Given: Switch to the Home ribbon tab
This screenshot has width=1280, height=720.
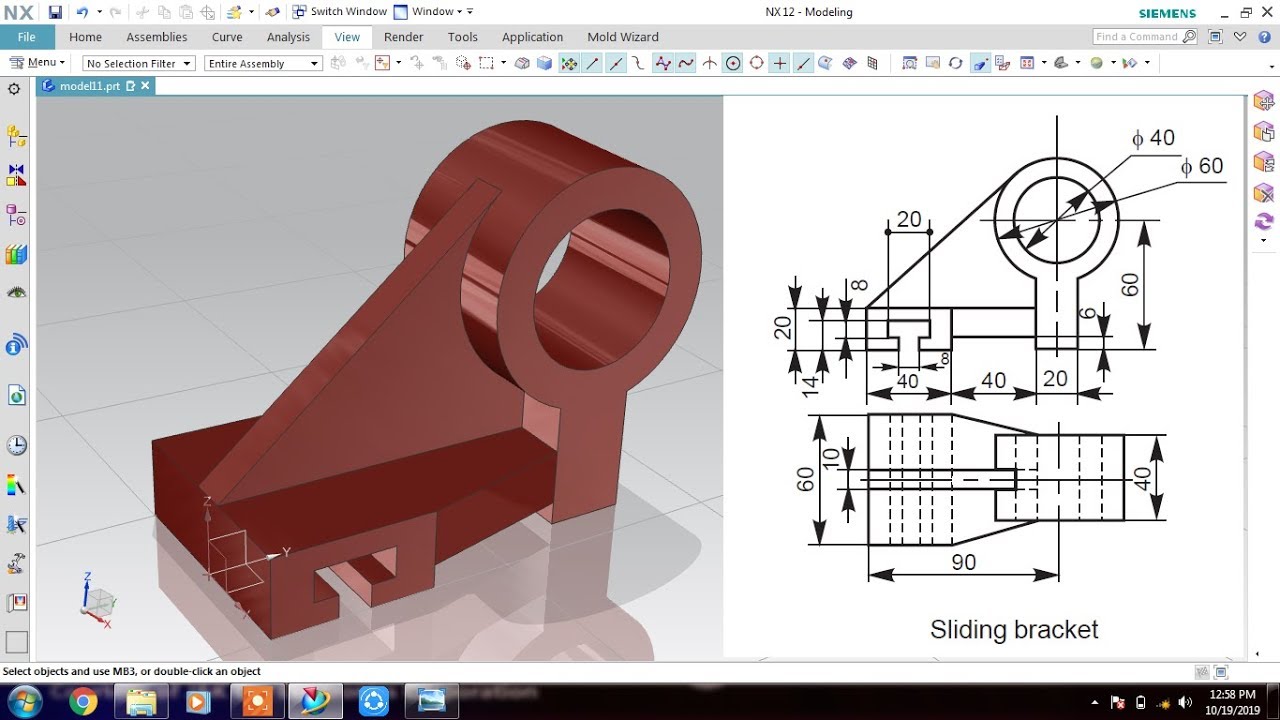Looking at the screenshot, I should coord(85,37).
